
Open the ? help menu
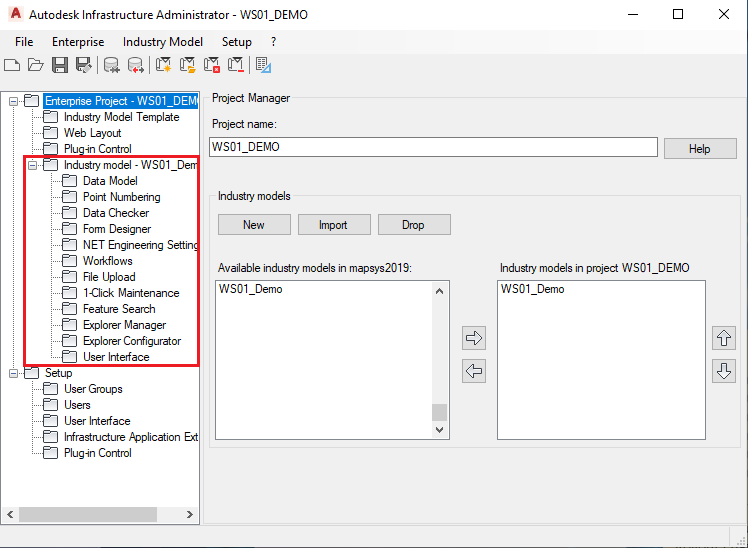273,42
